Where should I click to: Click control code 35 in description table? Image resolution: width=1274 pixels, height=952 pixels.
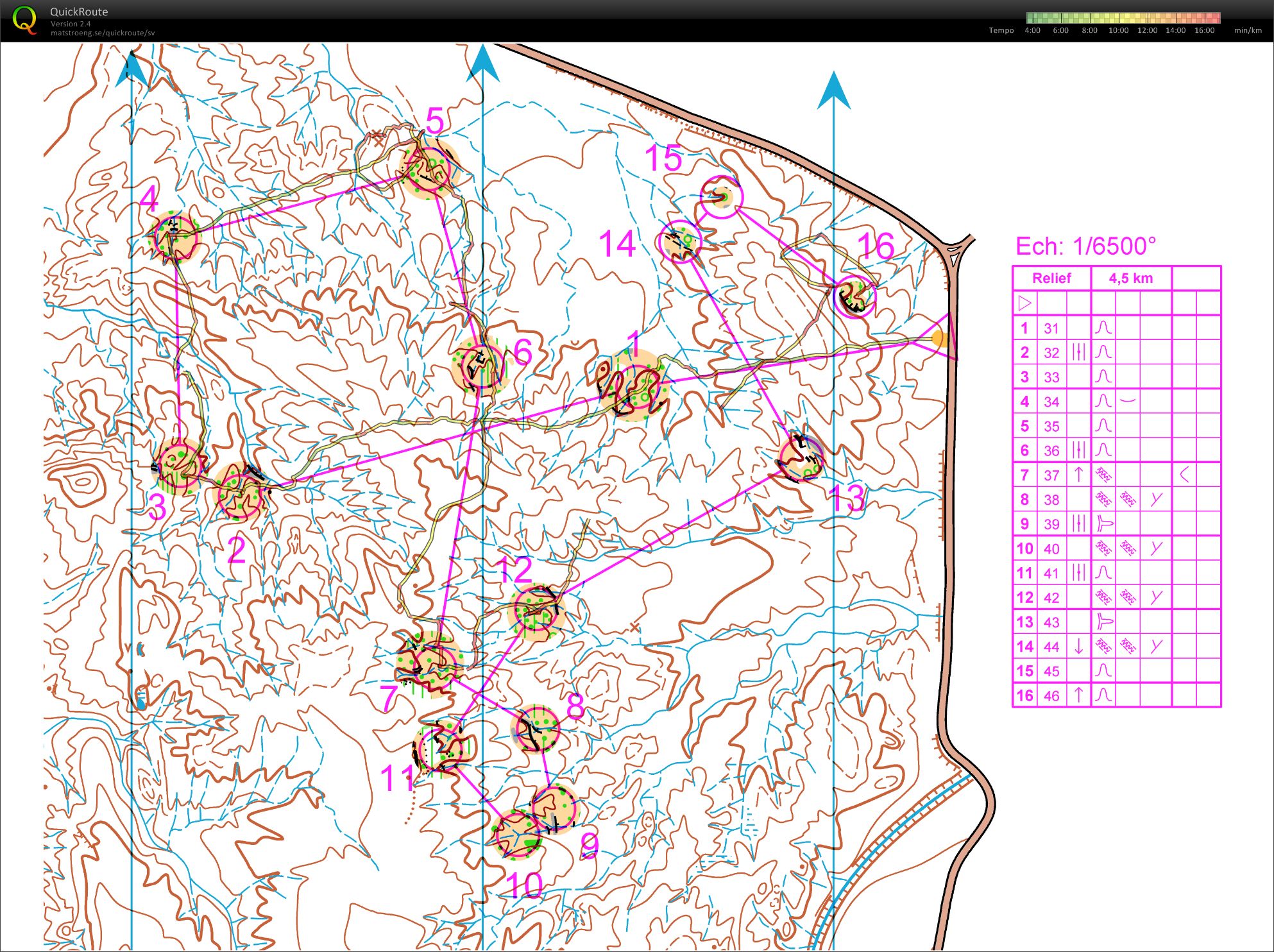(1051, 426)
